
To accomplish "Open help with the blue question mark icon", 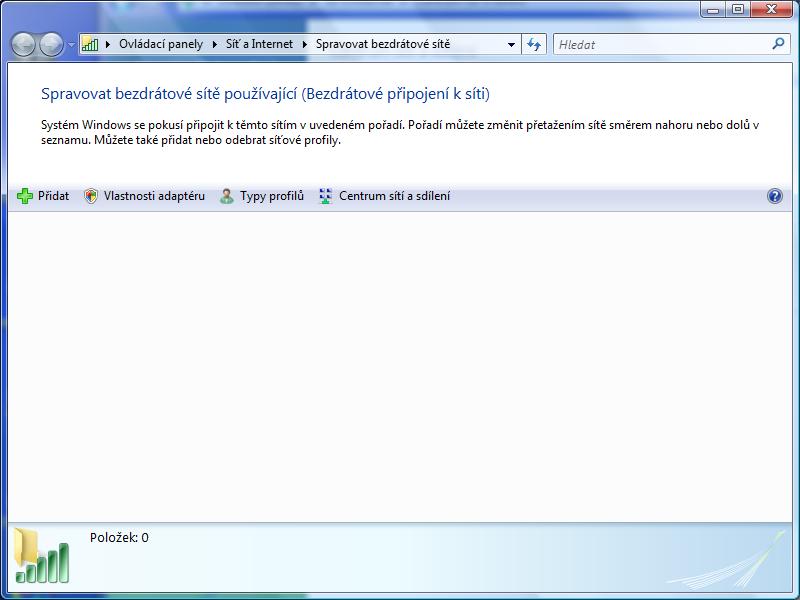I will 774,196.
